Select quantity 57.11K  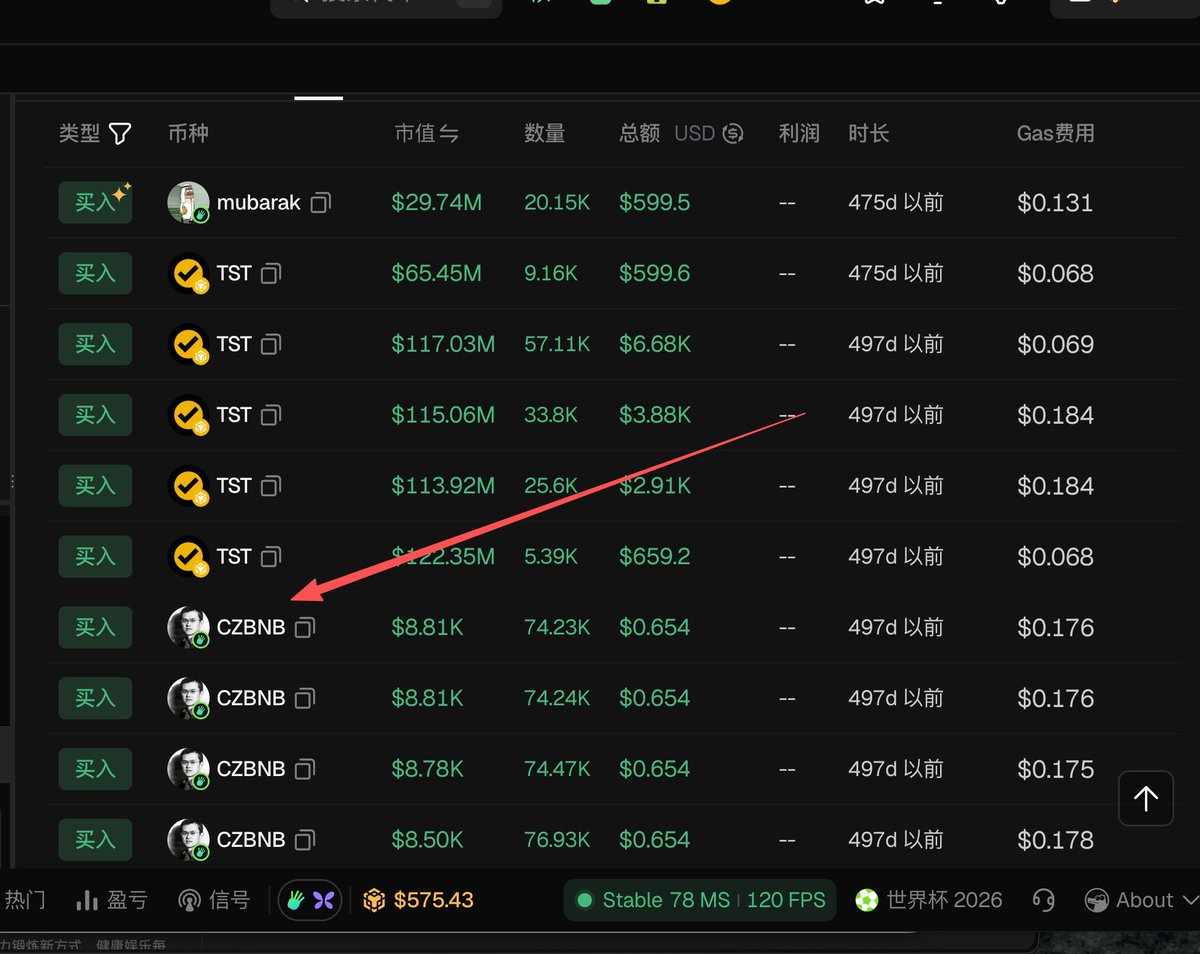[x=557, y=344]
